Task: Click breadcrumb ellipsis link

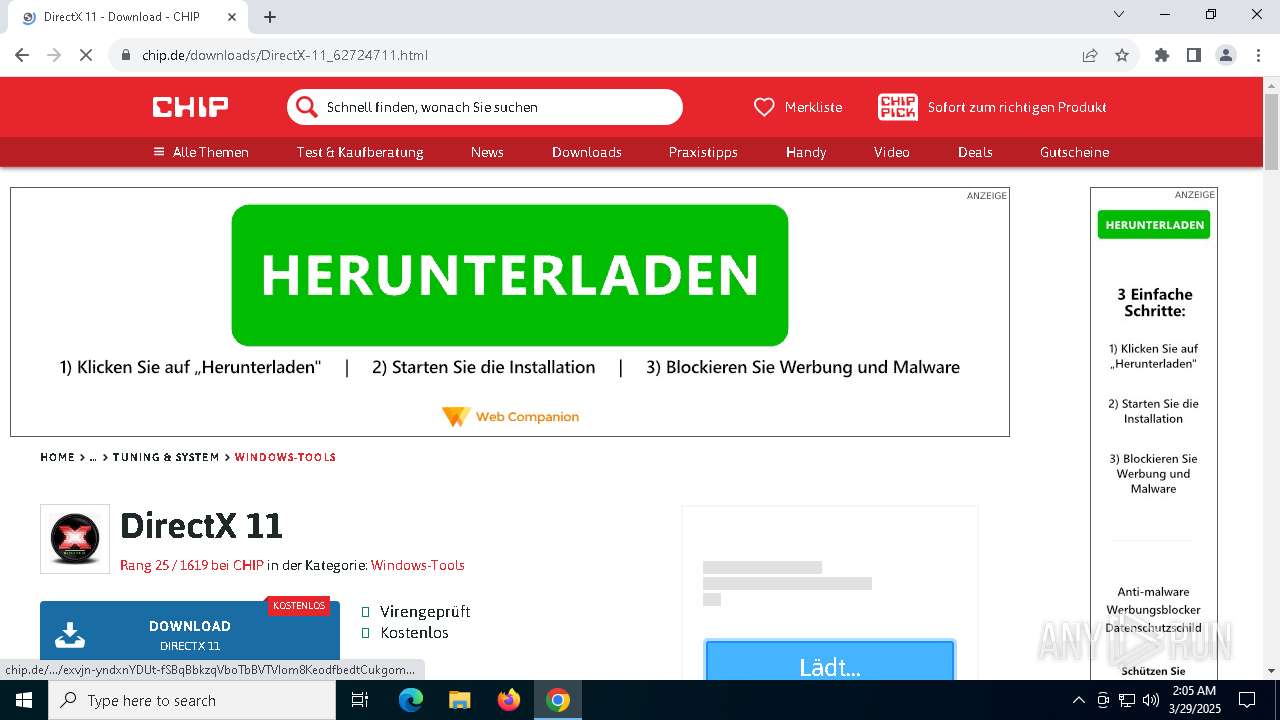Action: [x=93, y=457]
